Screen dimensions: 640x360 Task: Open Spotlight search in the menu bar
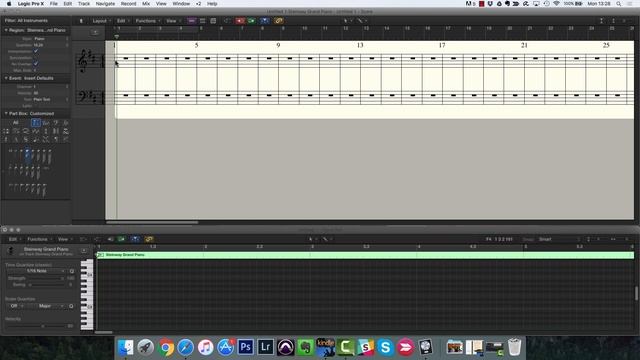point(619,4)
